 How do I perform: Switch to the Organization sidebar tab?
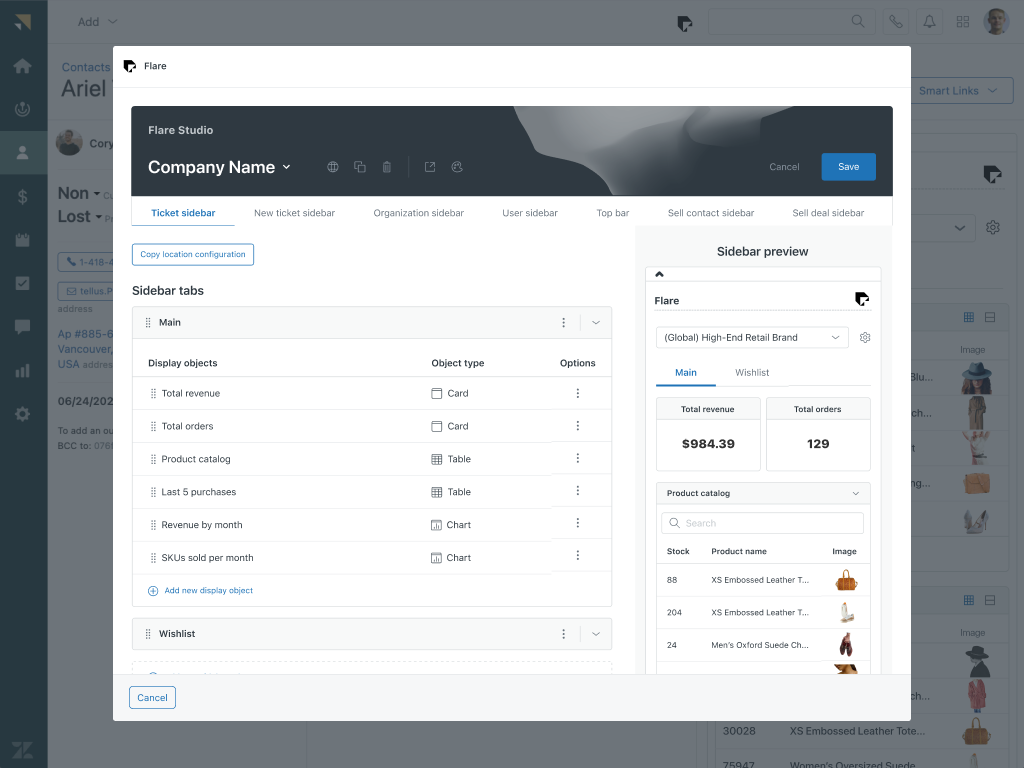coord(418,213)
